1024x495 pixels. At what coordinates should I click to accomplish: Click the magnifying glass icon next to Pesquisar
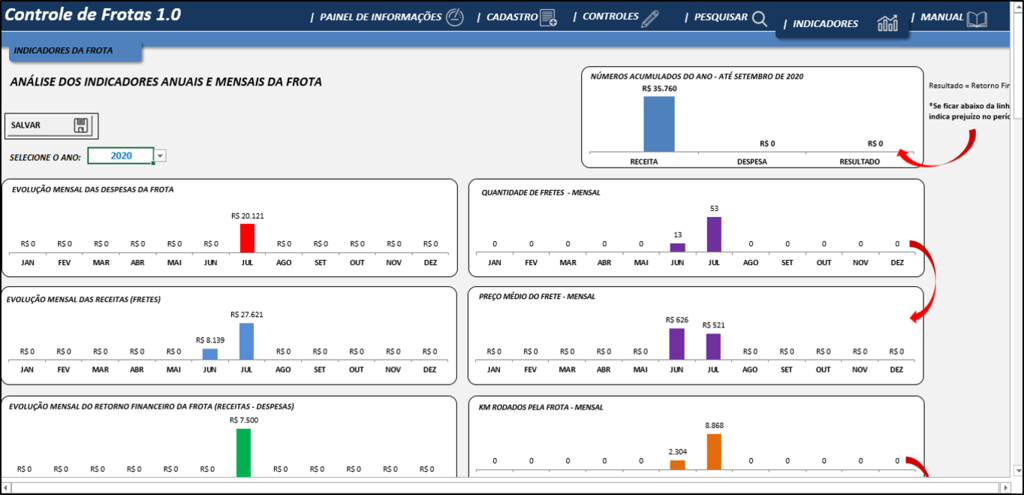[x=759, y=18]
